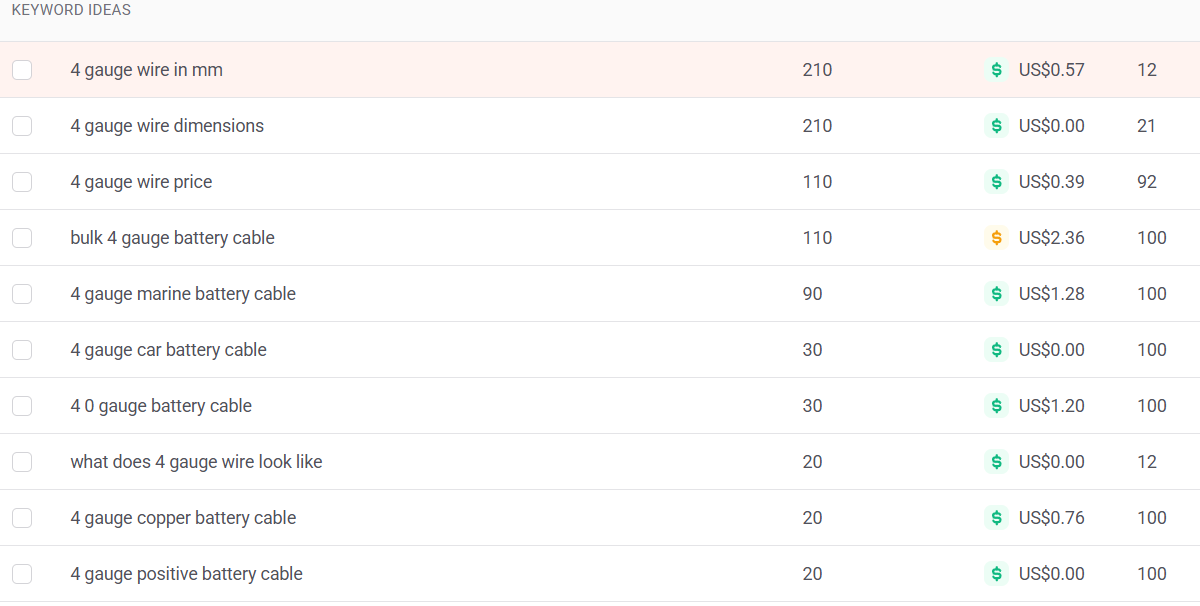Click the dollar icon for '4 gauge marine battery cable'
Viewport: 1200px width, 606px height.
(x=996, y=294)
